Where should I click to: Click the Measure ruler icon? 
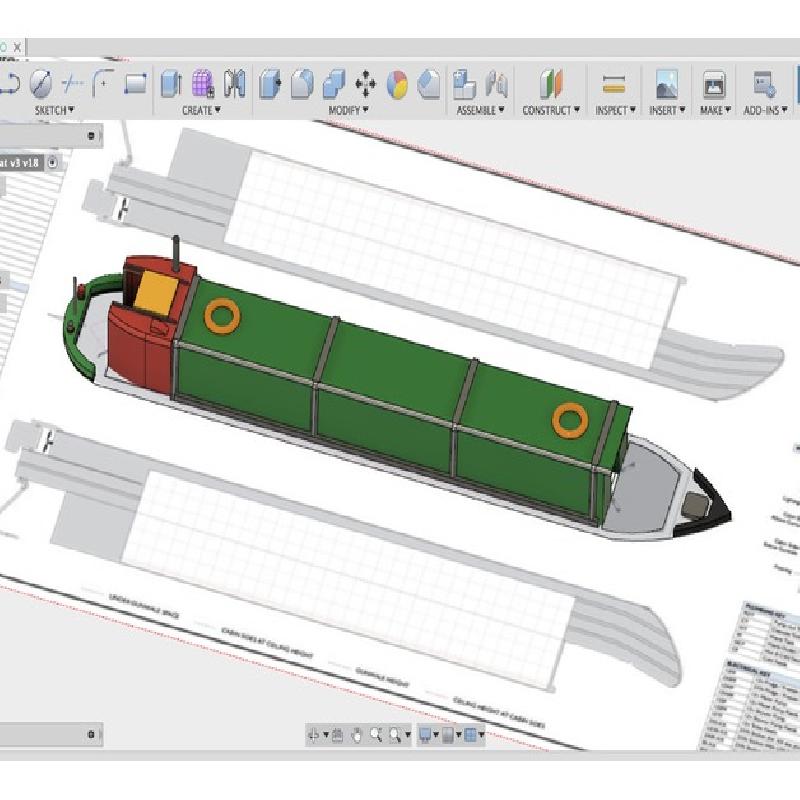614,84
